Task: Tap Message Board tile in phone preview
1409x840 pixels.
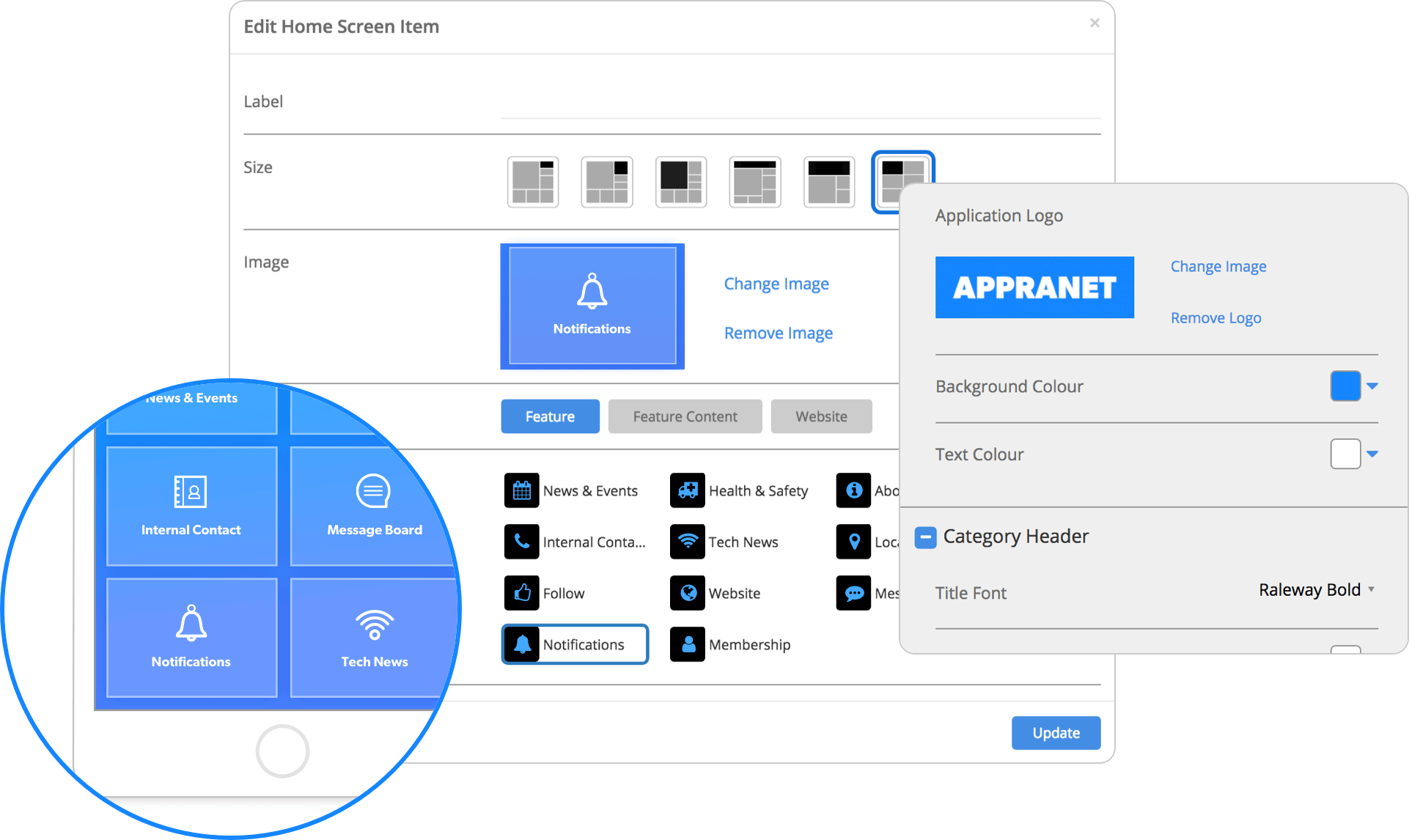Action: 374,506
